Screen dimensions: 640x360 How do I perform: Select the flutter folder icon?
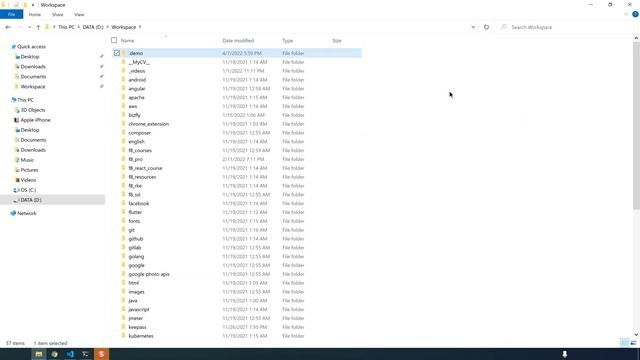point(124,212)
